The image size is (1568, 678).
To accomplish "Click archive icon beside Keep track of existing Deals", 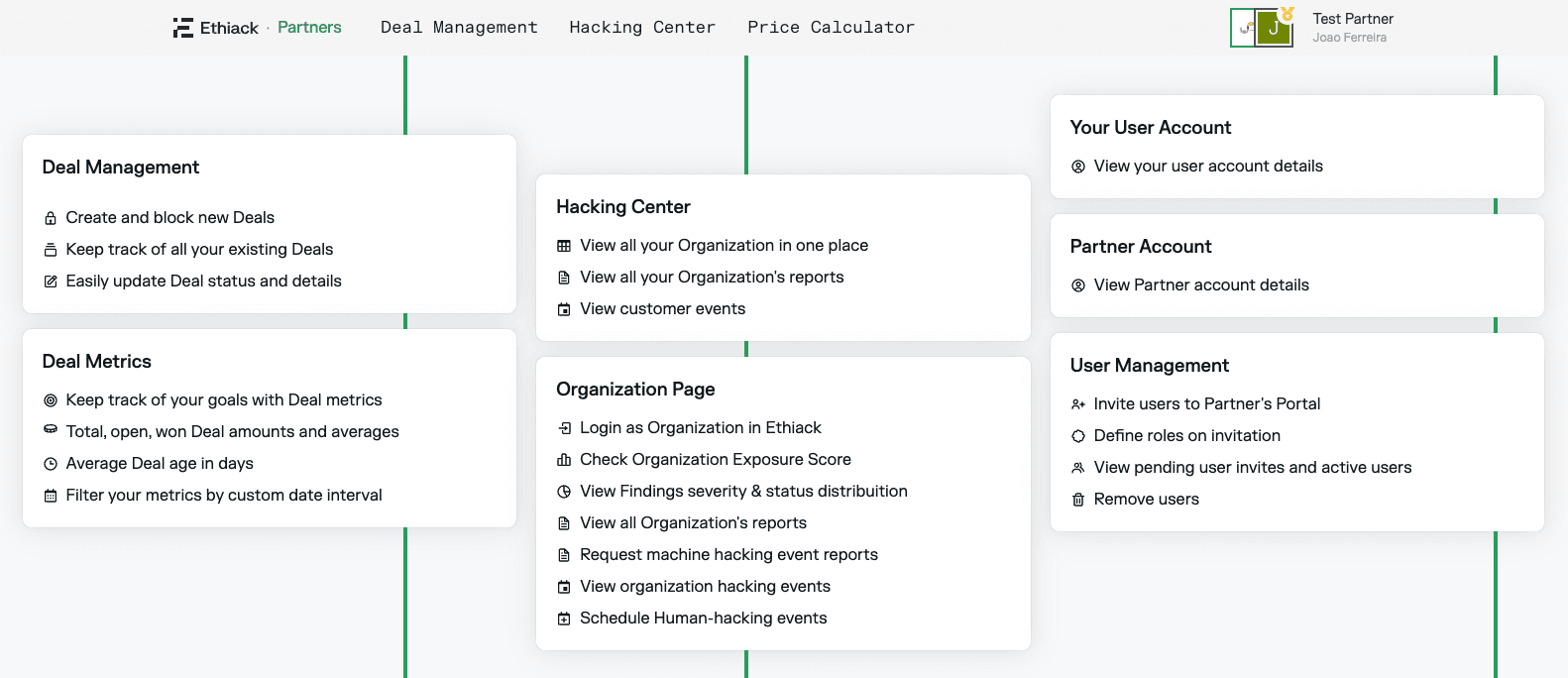I will (51, 250).
